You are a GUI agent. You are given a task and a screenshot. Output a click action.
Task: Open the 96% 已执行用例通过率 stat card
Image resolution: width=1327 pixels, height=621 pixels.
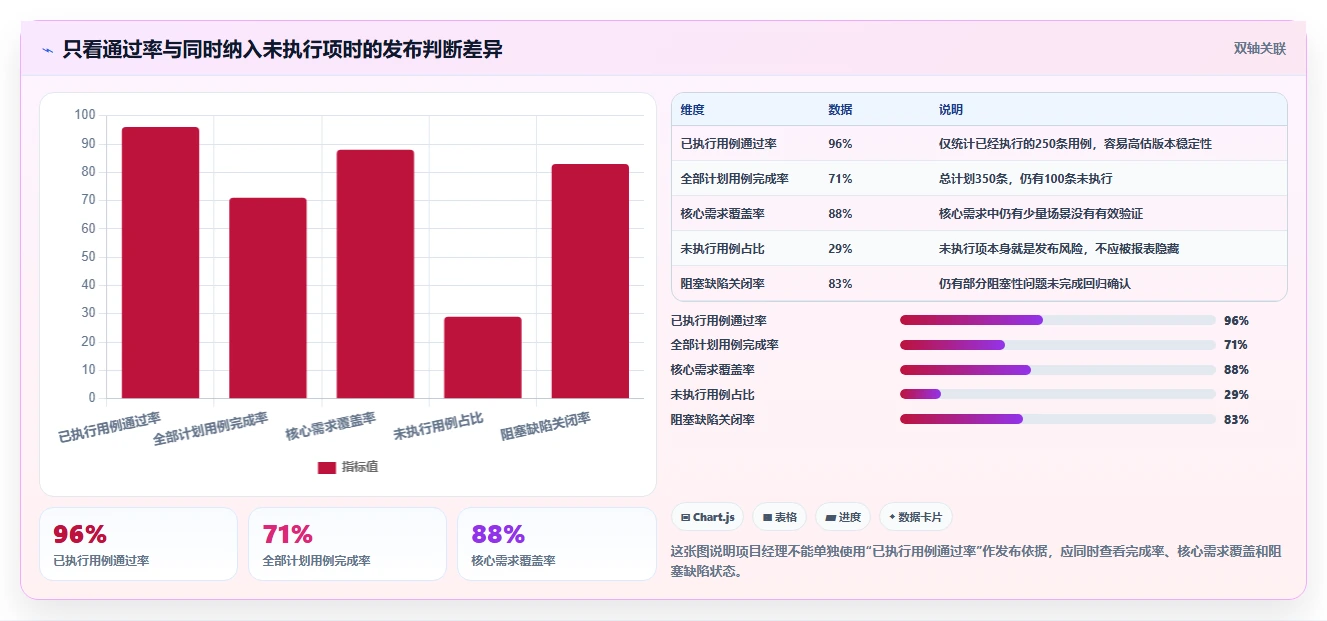pyautogui.click(x=138, y=544)
